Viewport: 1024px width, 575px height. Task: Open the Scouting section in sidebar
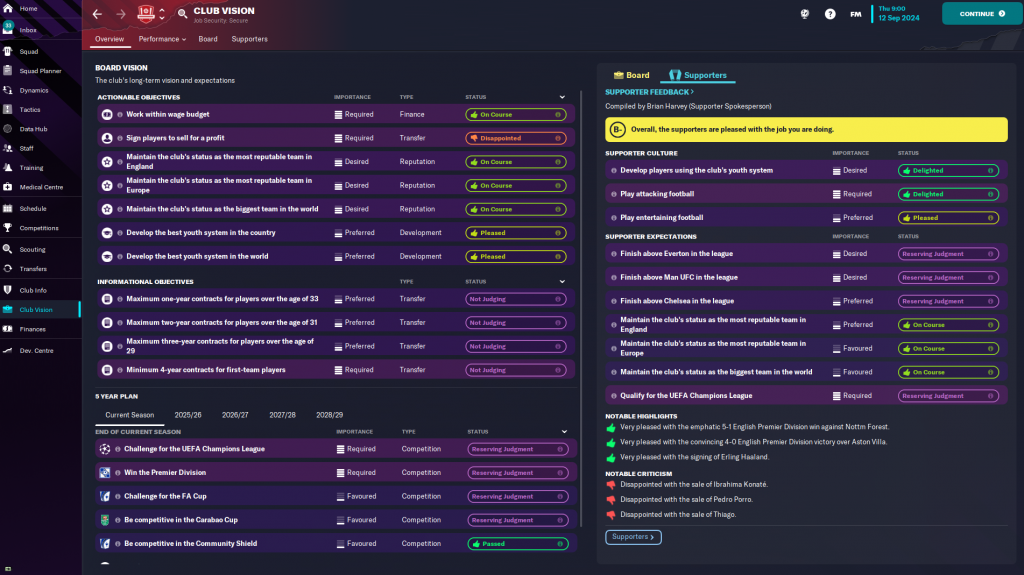point(32,249)
